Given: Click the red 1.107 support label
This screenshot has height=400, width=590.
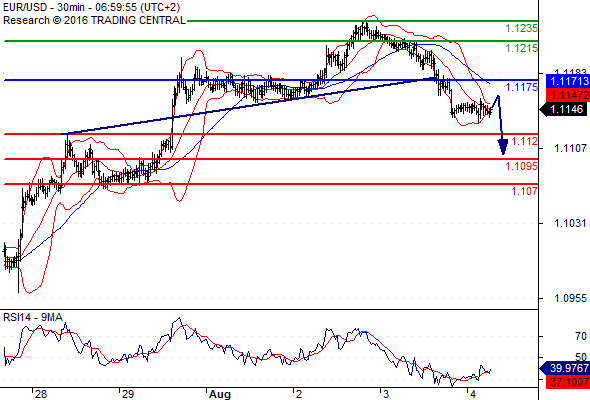Looking at the screenshot, I should (x=524, y=191).
